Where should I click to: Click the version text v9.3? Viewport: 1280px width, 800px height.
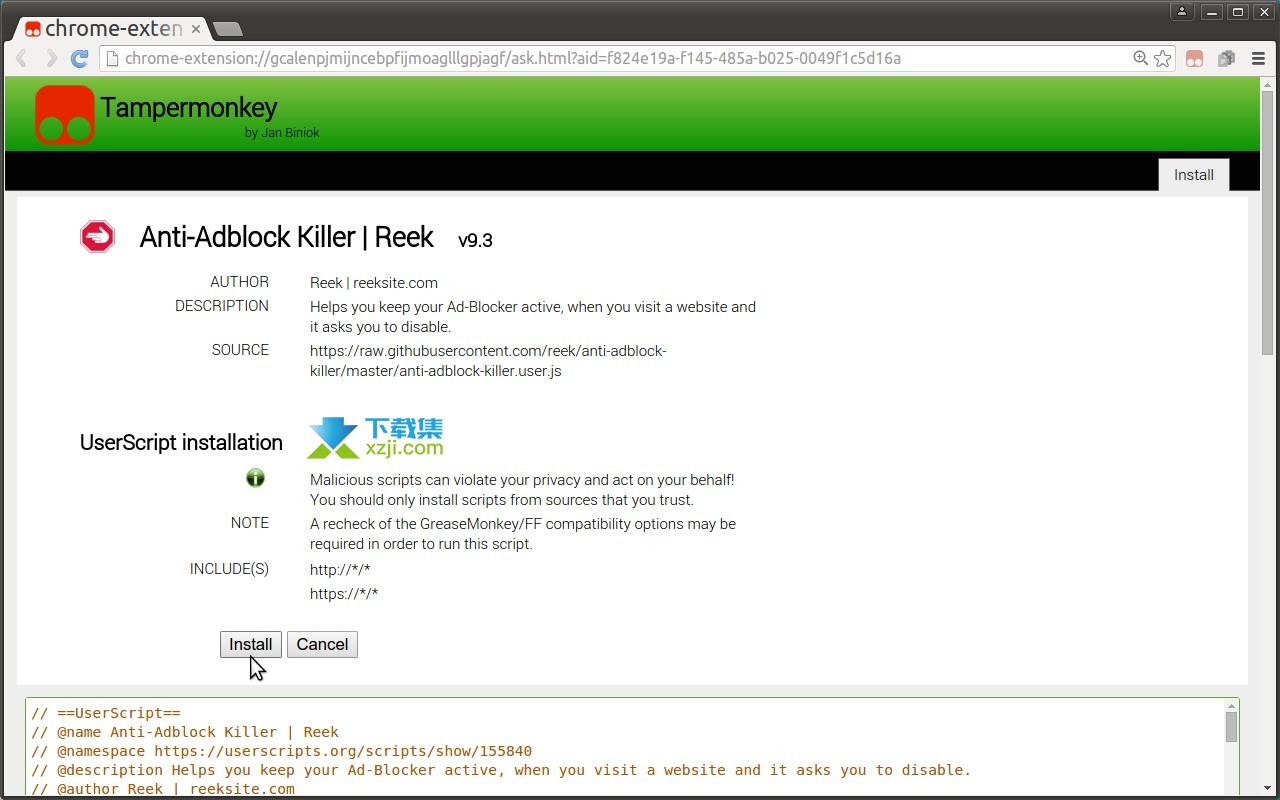click(475, 240)
